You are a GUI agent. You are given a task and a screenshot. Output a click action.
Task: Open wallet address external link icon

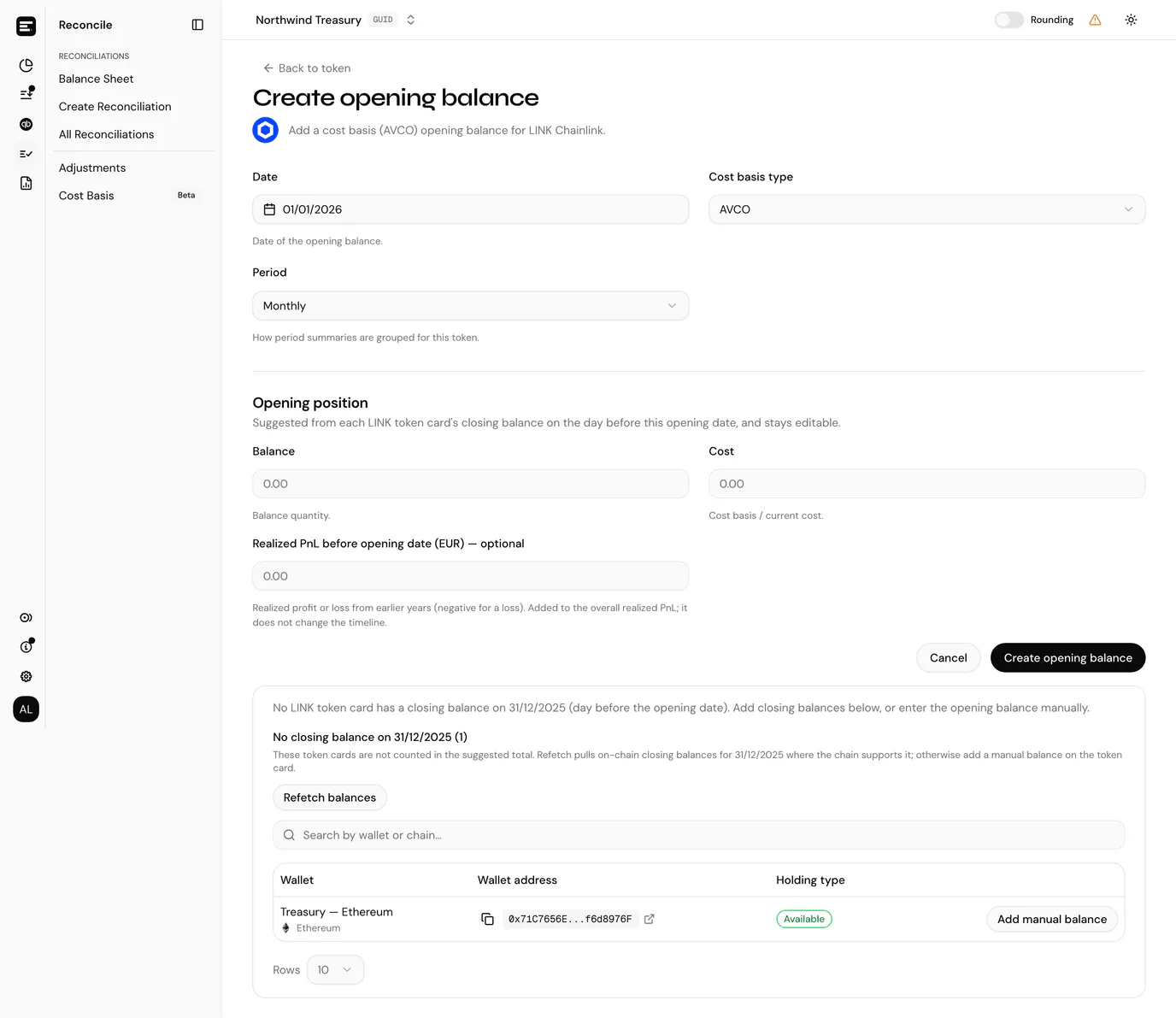pos(650,919)
